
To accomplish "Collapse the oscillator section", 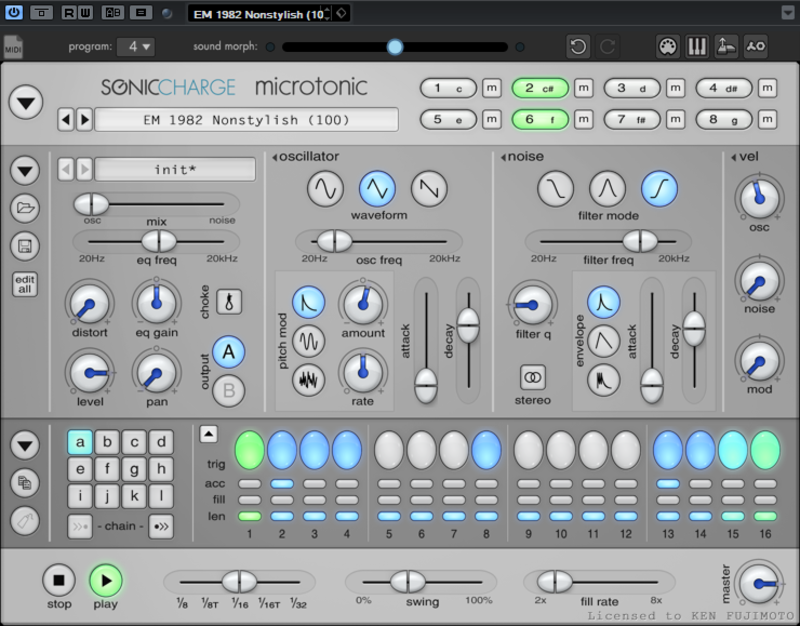I will pyautogui.click(x=275, y=157).
